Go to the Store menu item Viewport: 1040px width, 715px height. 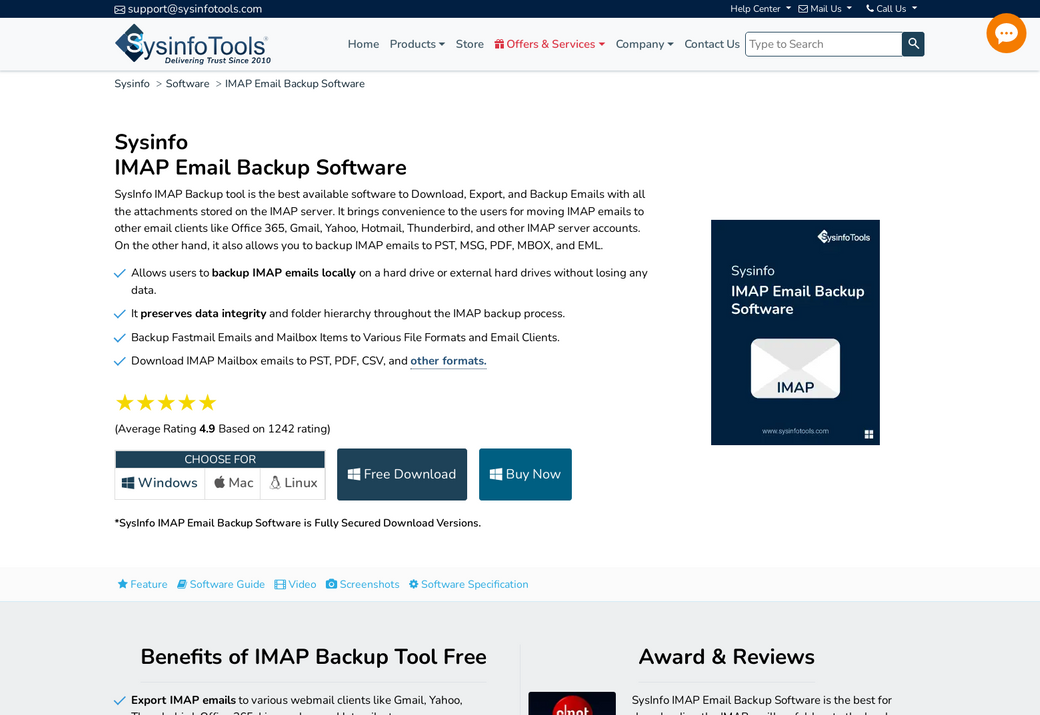[x=469, y=44]
